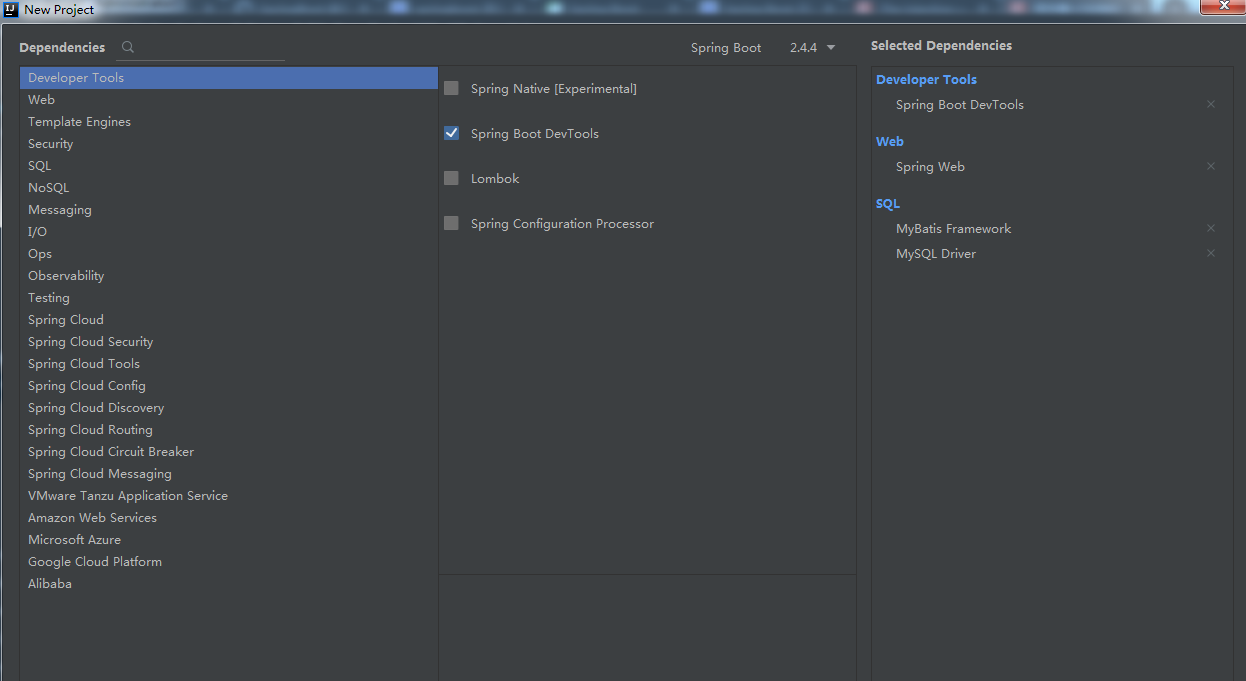Select the NoSQL category
The width and height of the screenshot is (1246, 681).
click(229, 187)
